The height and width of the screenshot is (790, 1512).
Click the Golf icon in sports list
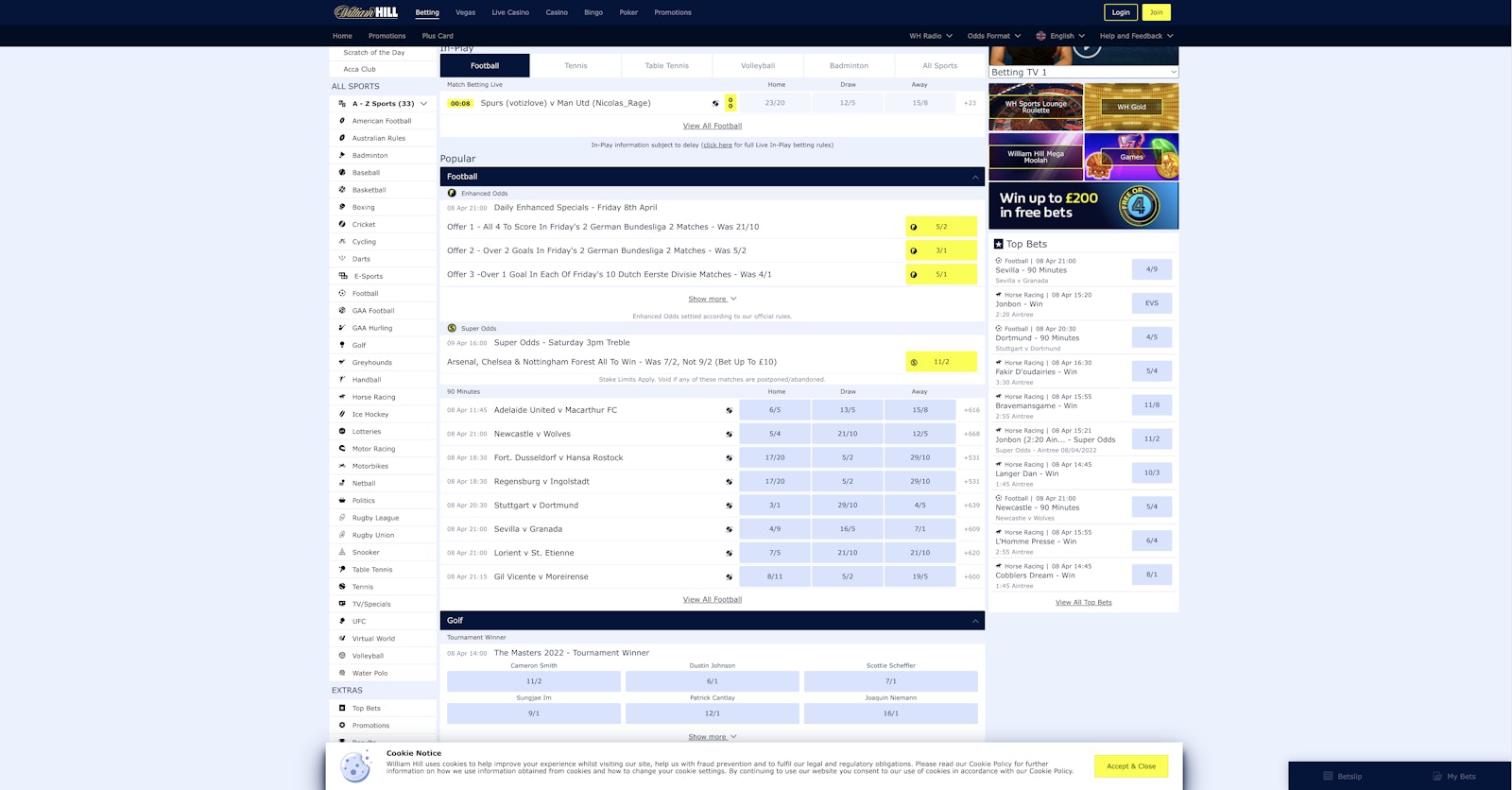[342, 345]
